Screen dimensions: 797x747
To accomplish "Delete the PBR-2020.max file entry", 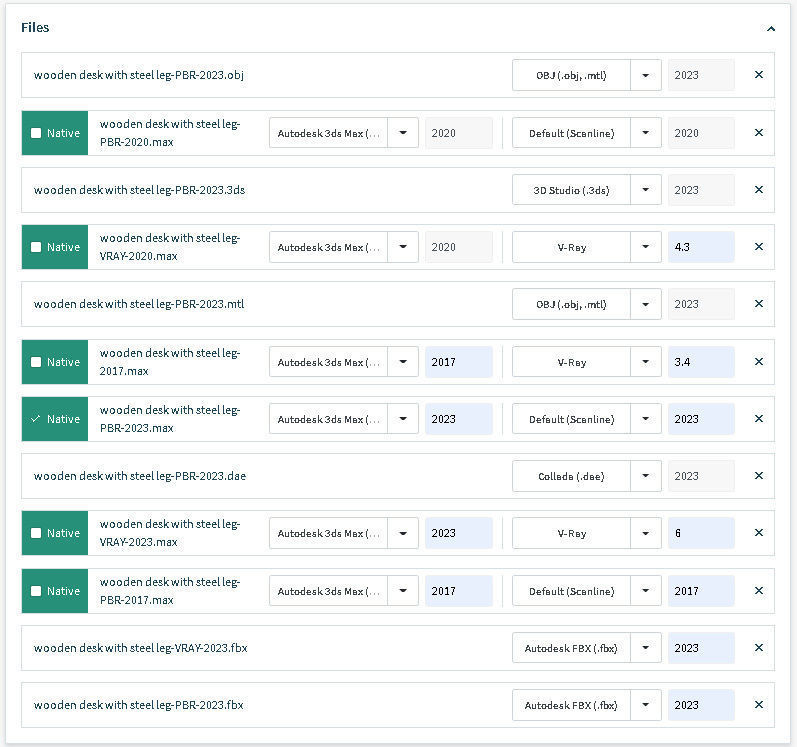I will point(758,133).
